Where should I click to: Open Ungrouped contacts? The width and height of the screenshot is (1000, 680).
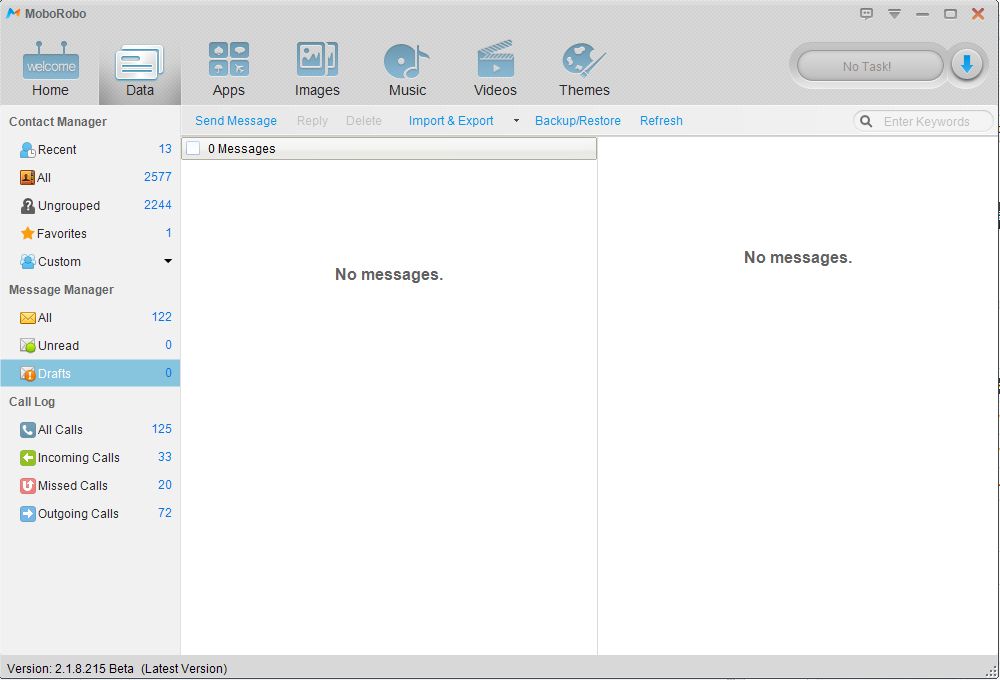(x=90, y=205)
